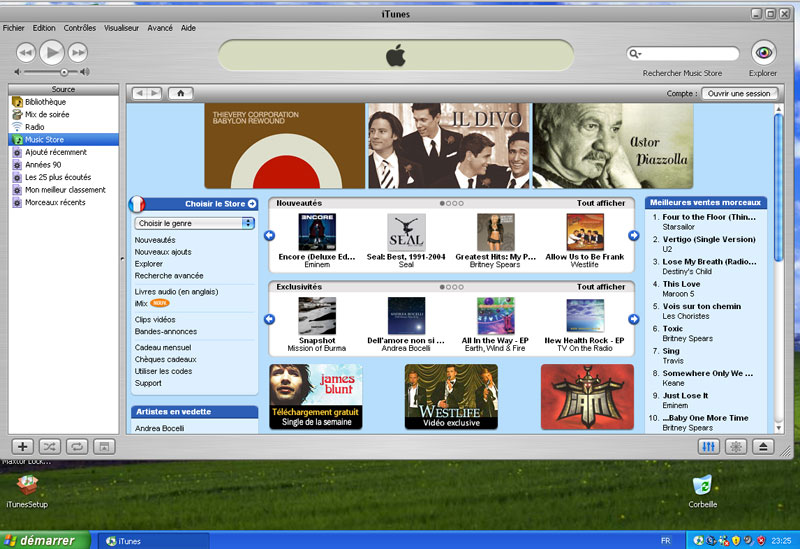
Task: Open Années 90 smart playlist
Action: tap(64, 164)
